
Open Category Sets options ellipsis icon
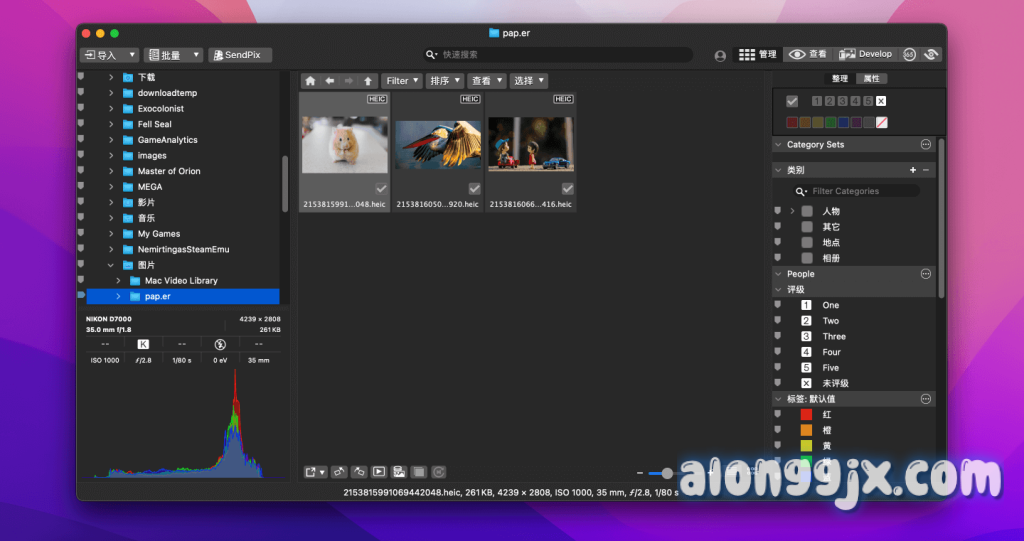pos(925,145)
